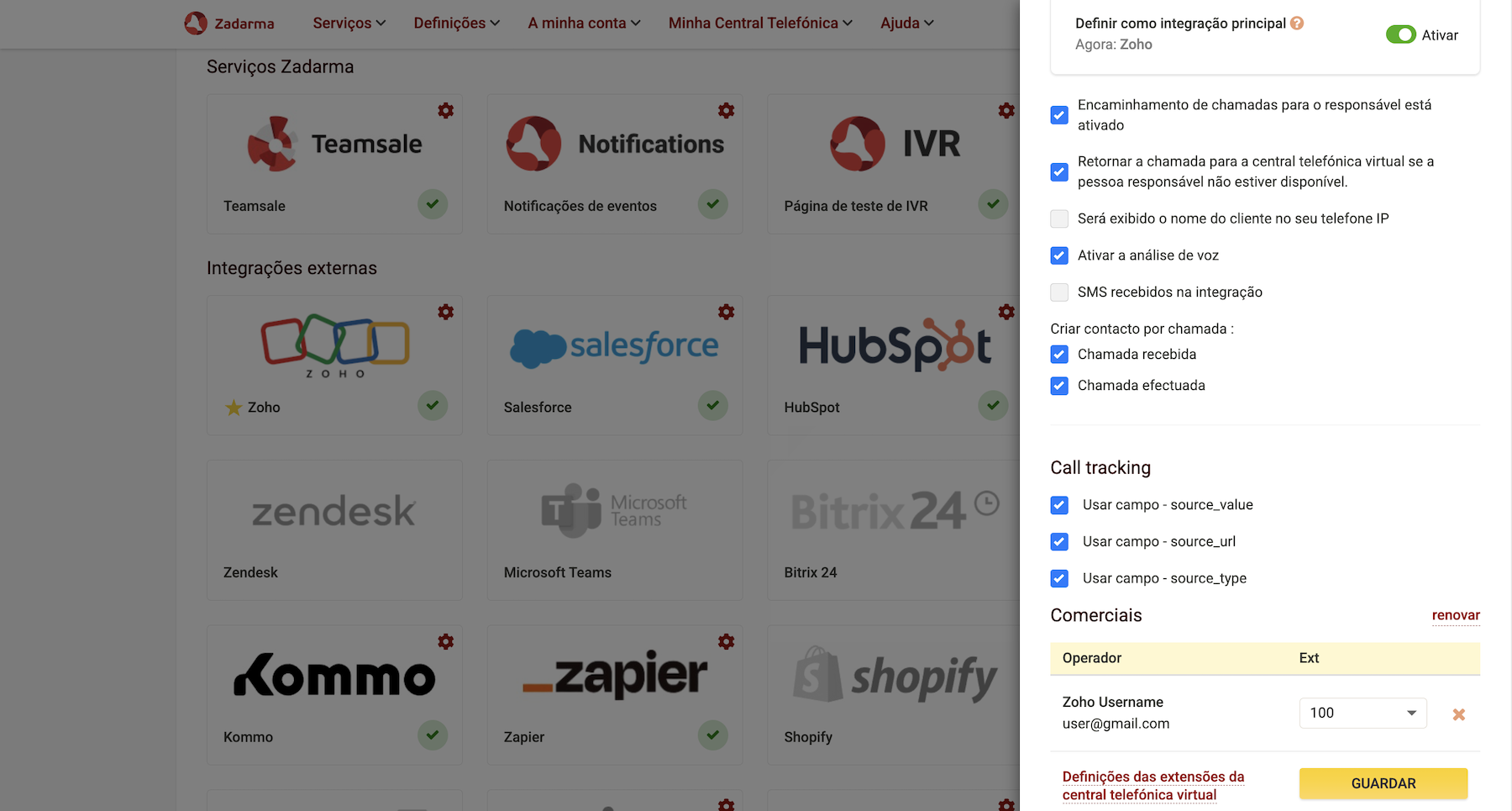Open settings gear on Notifications card
1512x811 pixels.
[727, 110]
